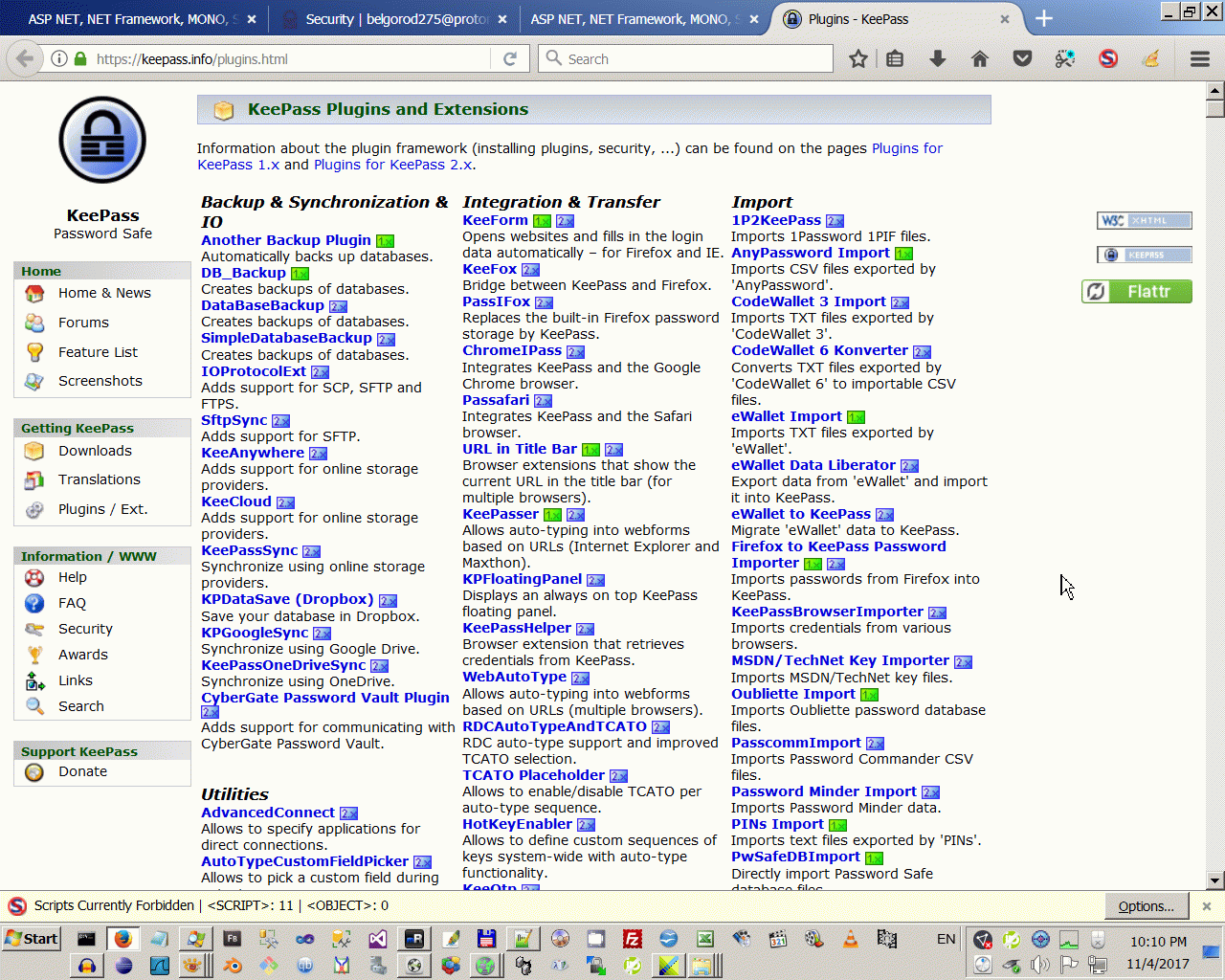Click the scrollbar down arrow

[1215, 880]
